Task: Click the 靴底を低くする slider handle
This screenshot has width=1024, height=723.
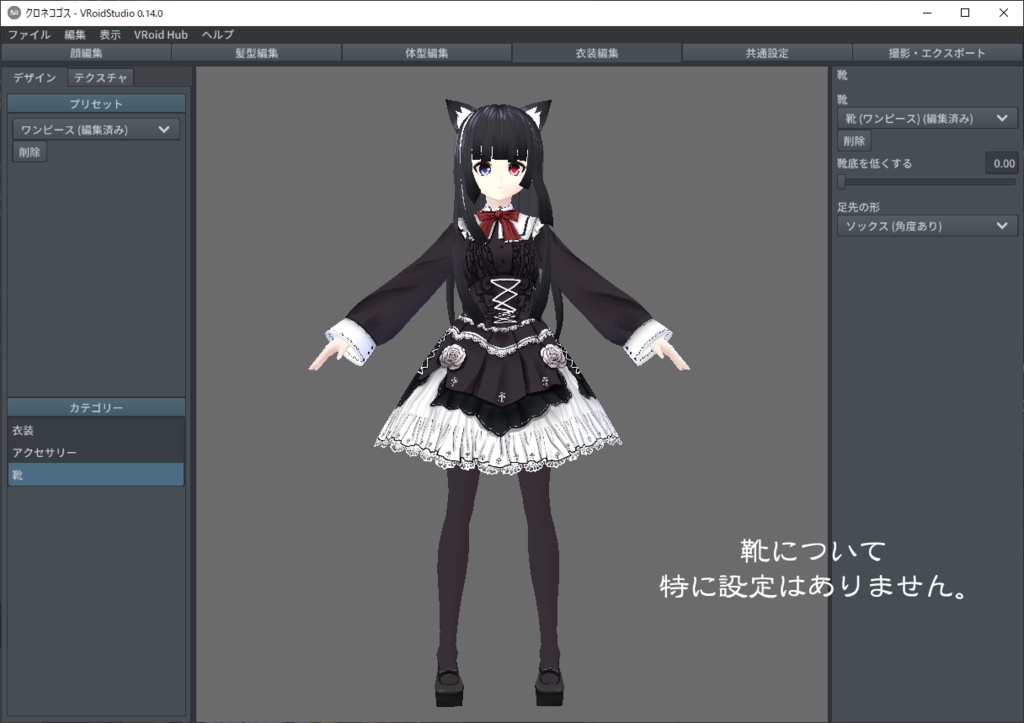Action: tap(843, 182)
